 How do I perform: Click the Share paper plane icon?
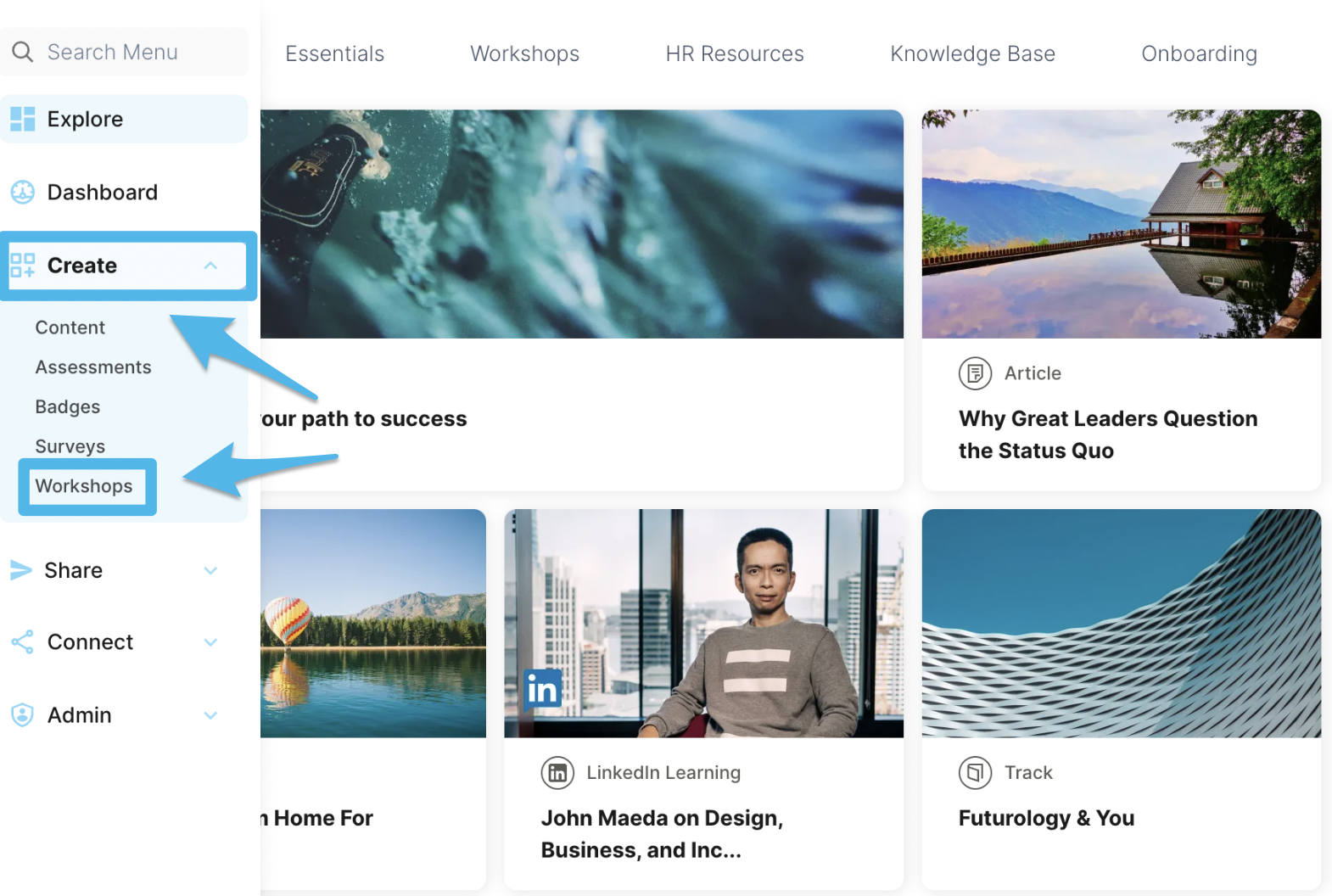tap(21, 570)
